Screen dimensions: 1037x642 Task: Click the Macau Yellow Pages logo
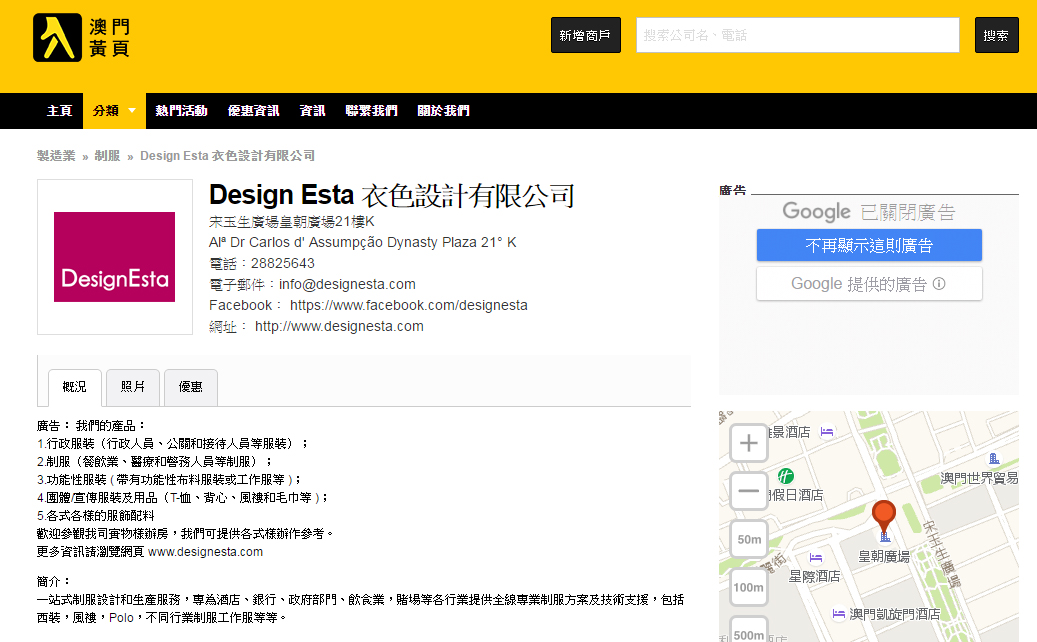pyautogui.click(x=82, y=38)
